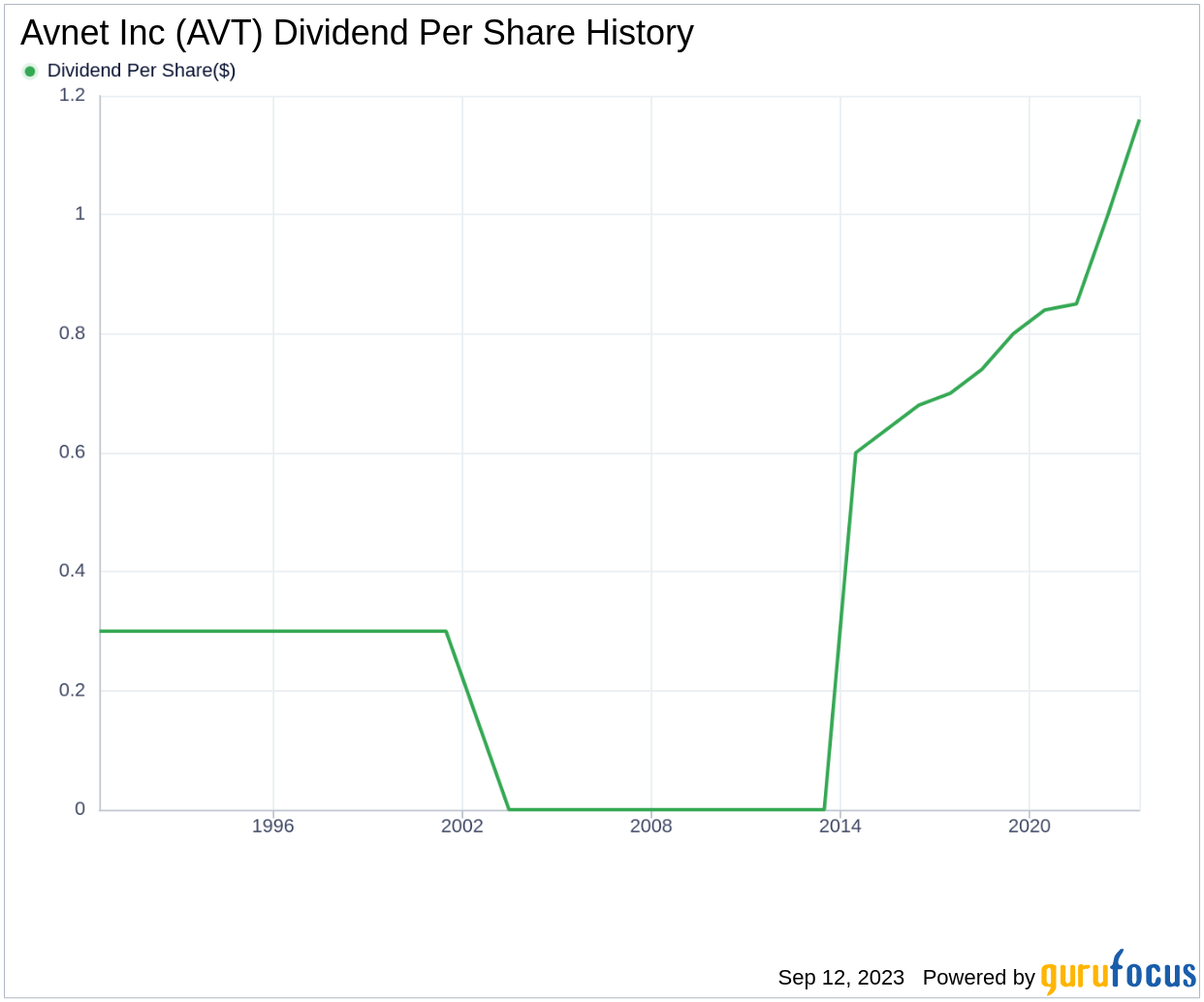The width and height of the screenshot is (1204, 1002).
Task: Click the y-axis value 0.2
Action: point(73,690)
